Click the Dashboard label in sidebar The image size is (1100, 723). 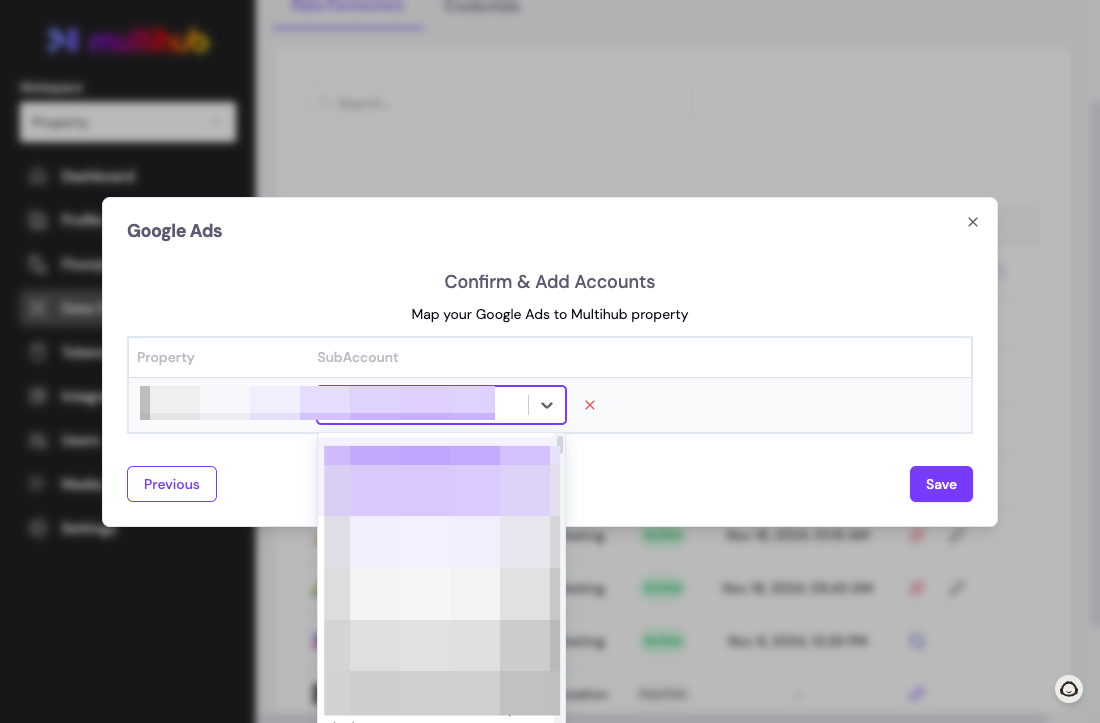click(x=98, y=176)
